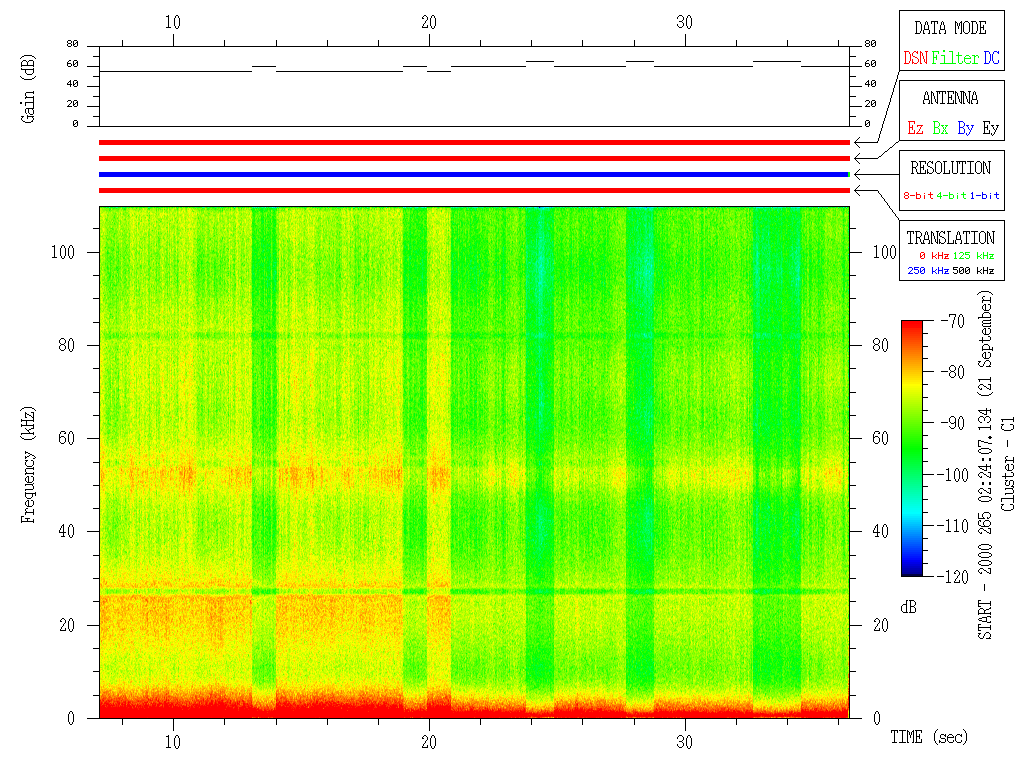The image size is (1024, 768).
Task: Pick the blue 1-bit resolution entry
Action: [985, 195]
